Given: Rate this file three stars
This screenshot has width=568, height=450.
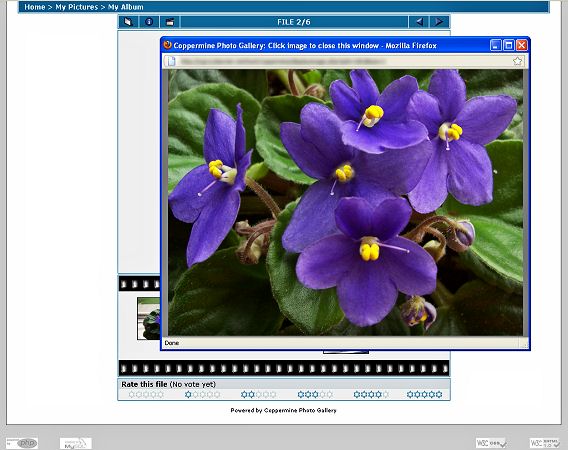Looking at the screenshot, I should [315, 394].
